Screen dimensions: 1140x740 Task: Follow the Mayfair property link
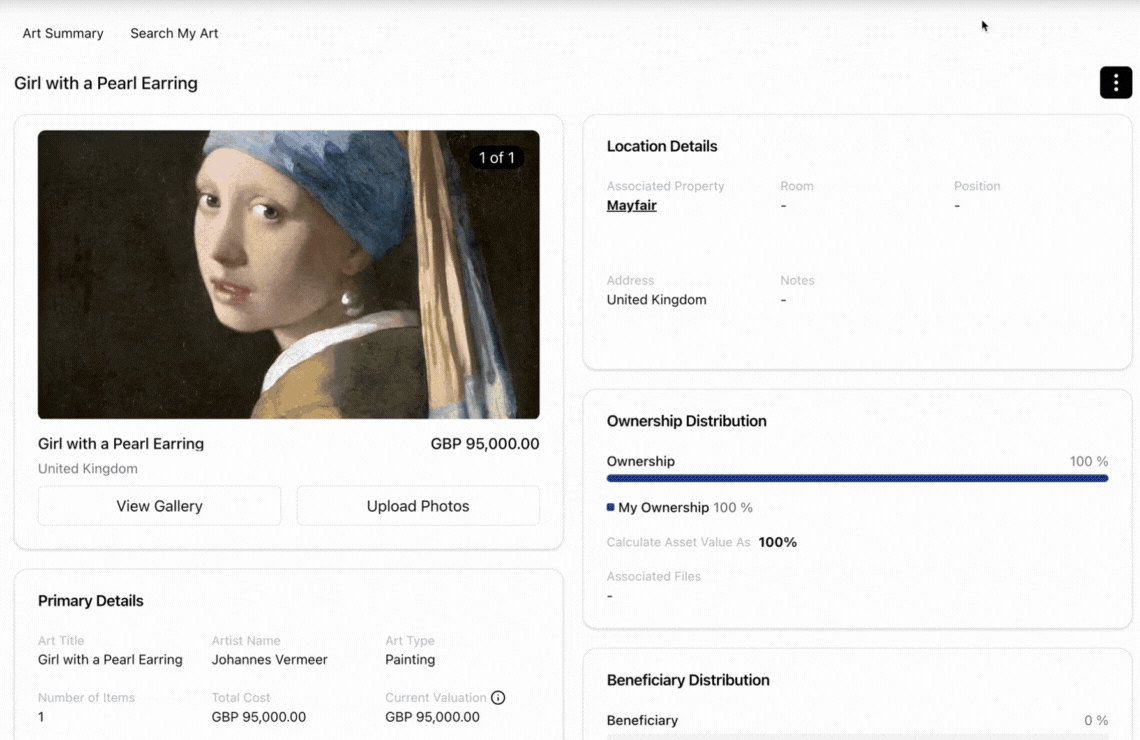coord(631,205)
